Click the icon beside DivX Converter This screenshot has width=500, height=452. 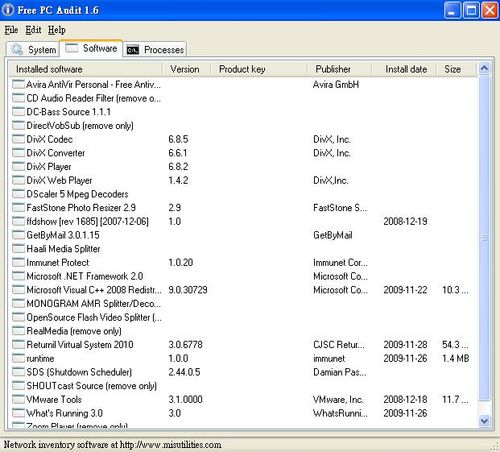[x=18, y=153]
